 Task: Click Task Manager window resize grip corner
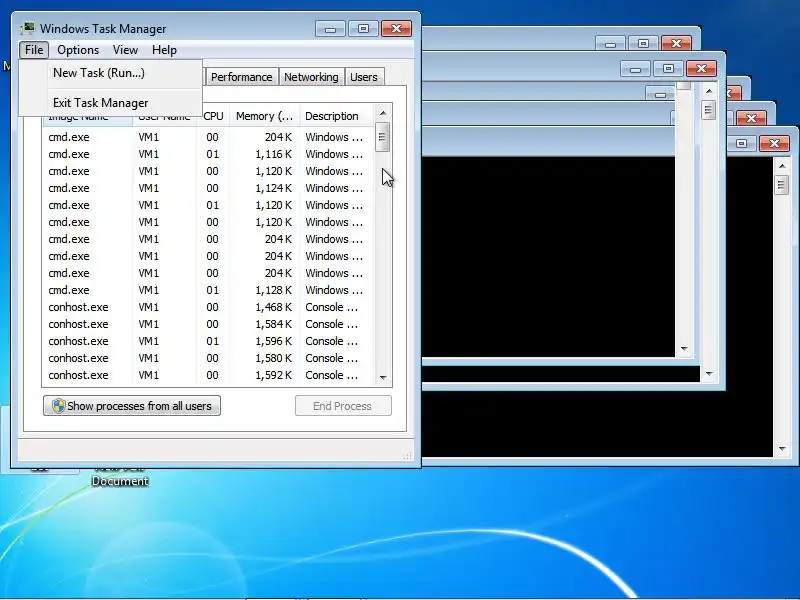coord(407,456)
